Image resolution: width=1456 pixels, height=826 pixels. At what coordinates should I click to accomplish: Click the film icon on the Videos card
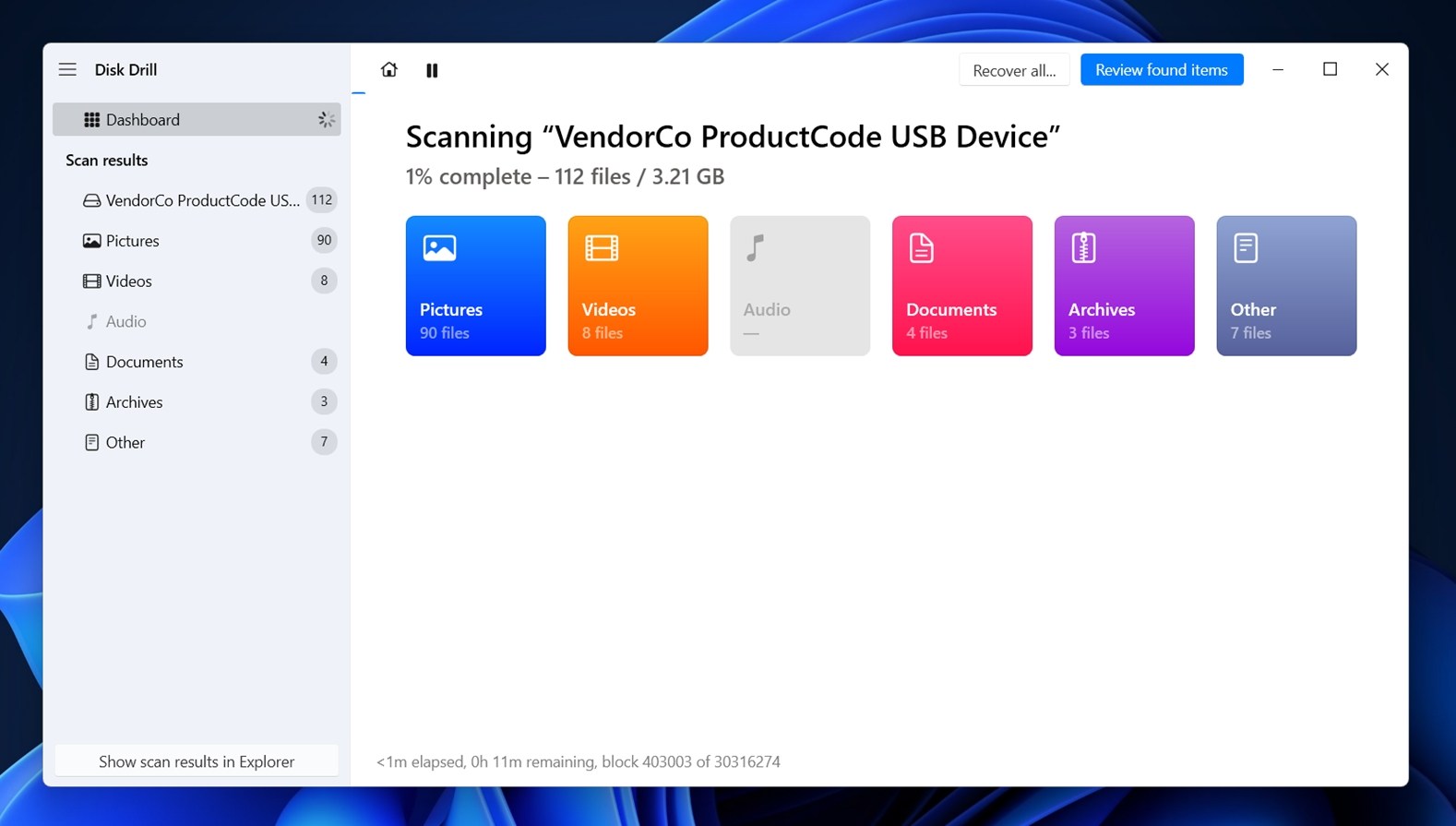coord(602,247)
